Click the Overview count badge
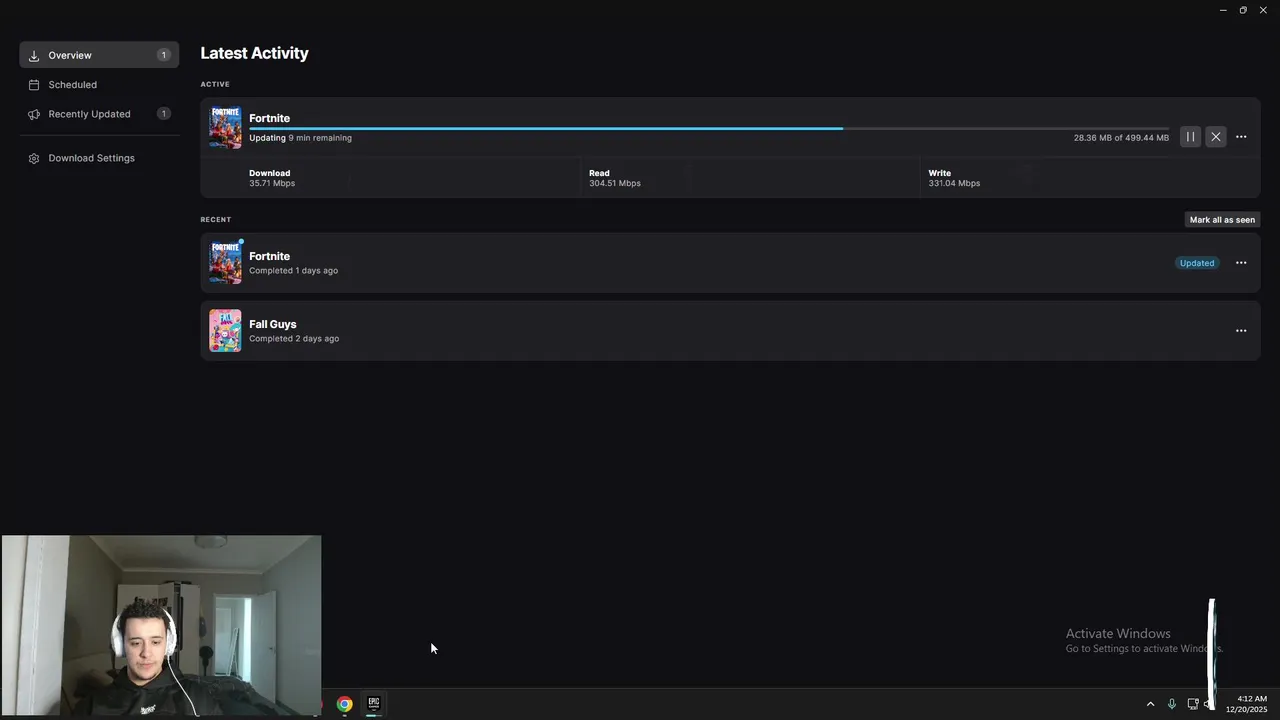 tap(163, 55)
